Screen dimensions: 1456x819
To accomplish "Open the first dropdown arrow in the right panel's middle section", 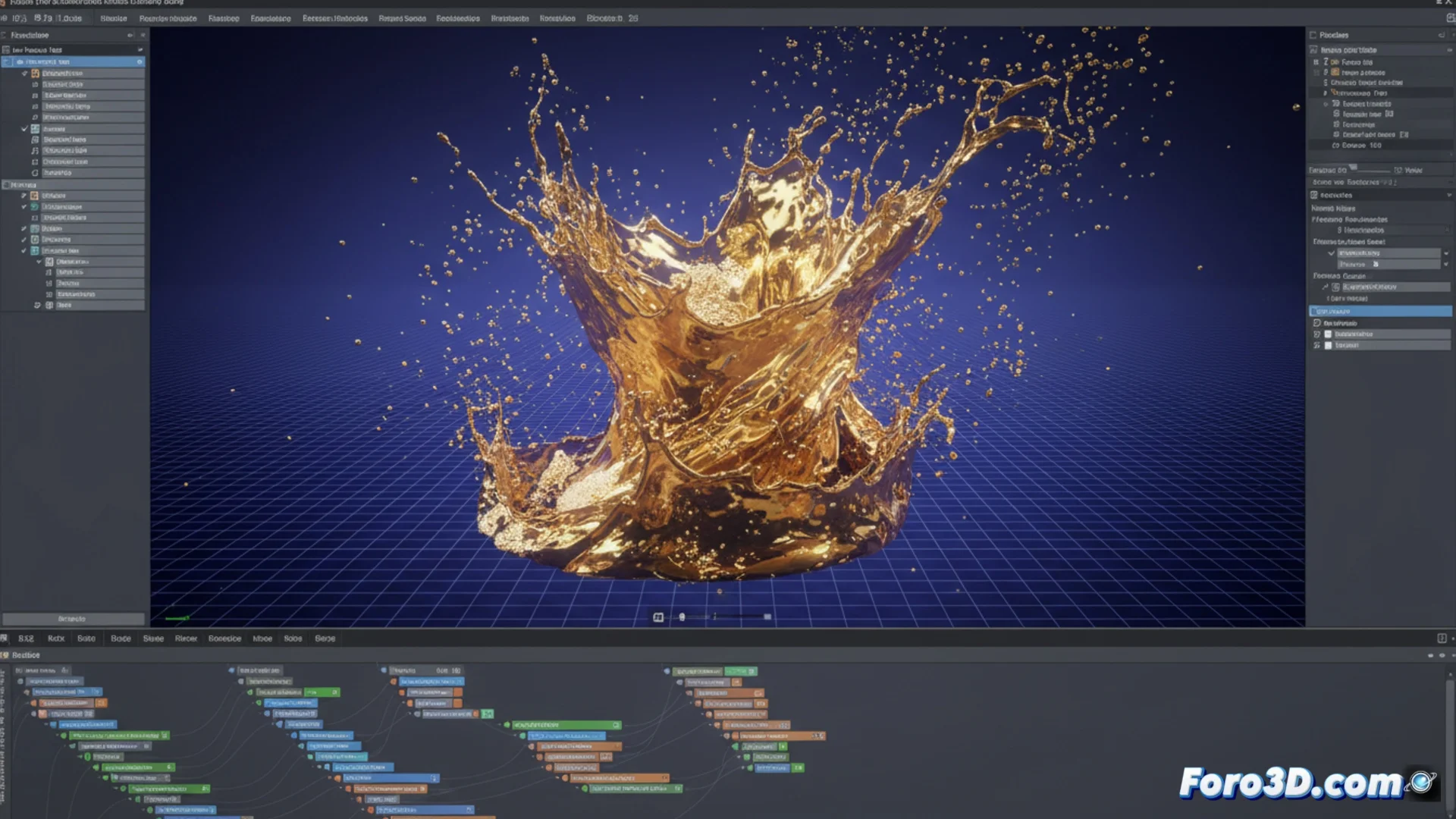I will (x=1445, y=253).
